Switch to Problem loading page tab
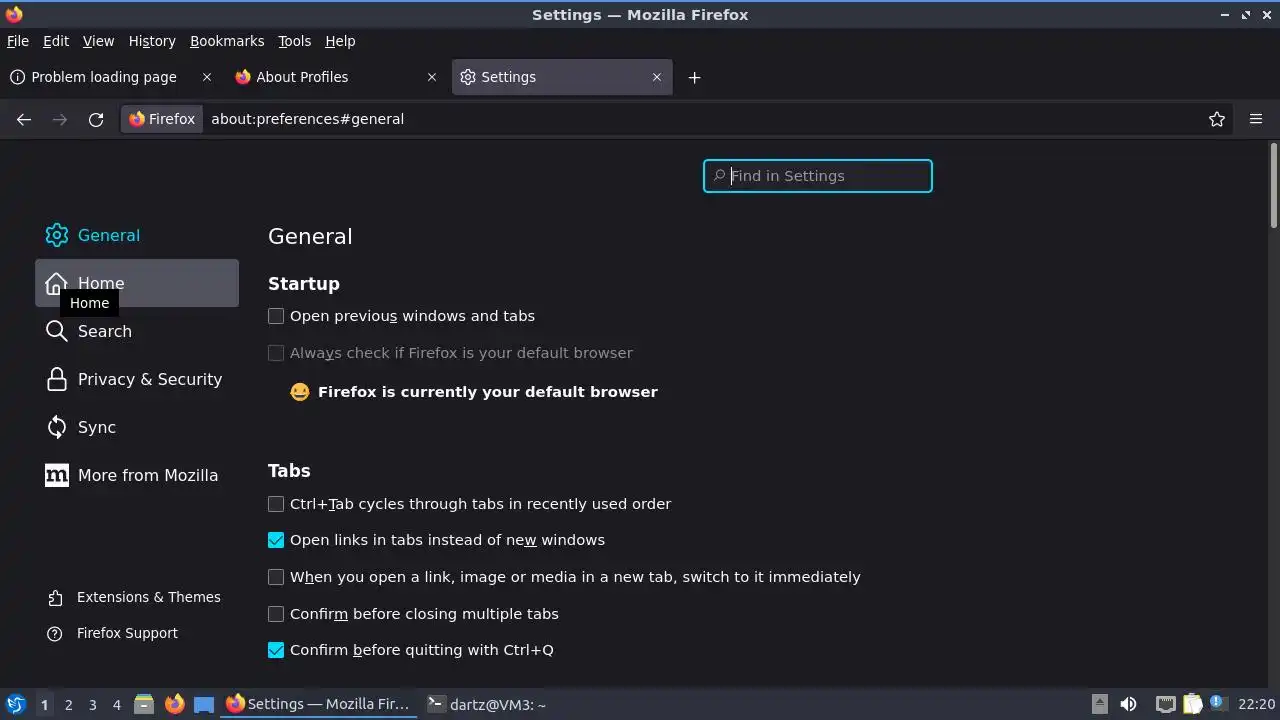The image size is (1280, 720). 111,77
